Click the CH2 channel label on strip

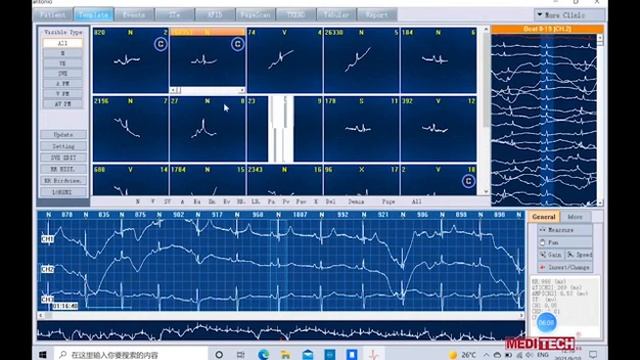pyautogui.click(x=47, y=269)
